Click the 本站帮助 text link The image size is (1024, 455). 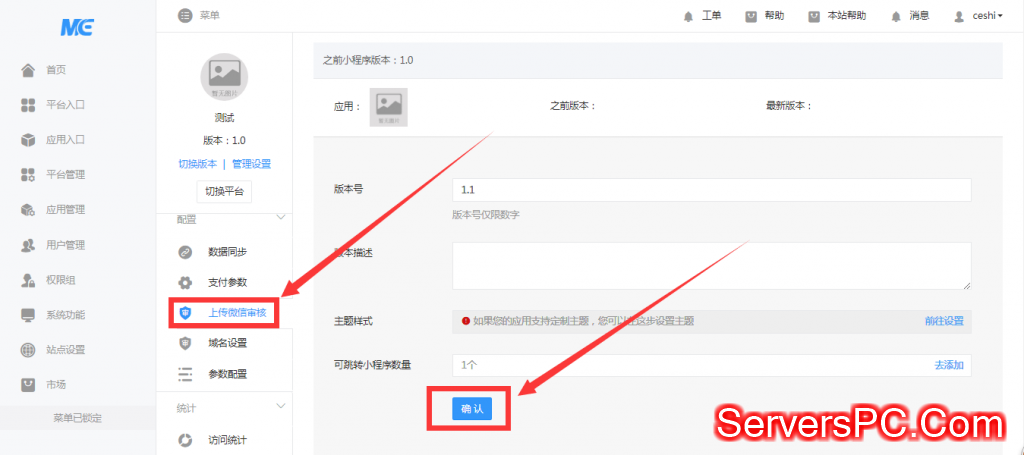coord(847,16)
